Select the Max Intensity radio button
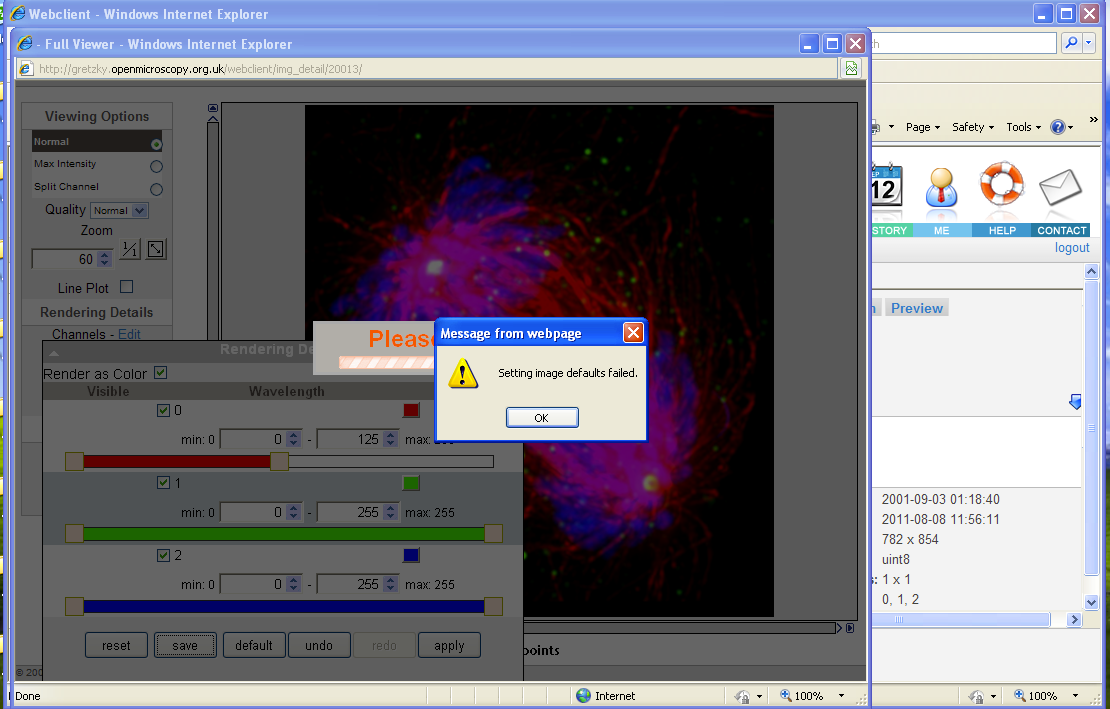The width and height of the screenshot is (1110, 709). click(156, 166)
